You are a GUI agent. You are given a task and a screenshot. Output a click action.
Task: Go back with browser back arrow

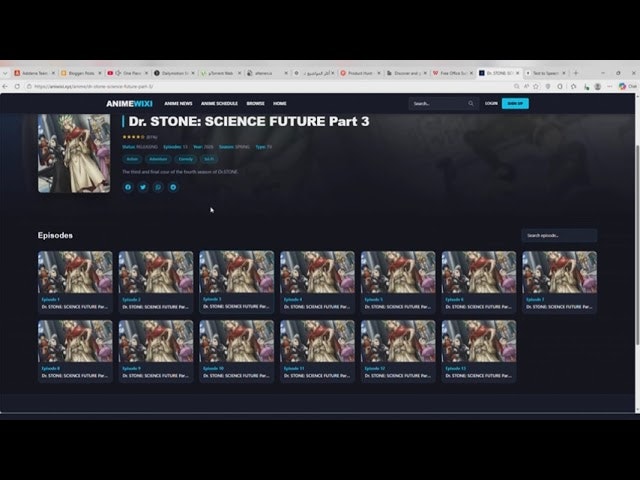[5, 87]
